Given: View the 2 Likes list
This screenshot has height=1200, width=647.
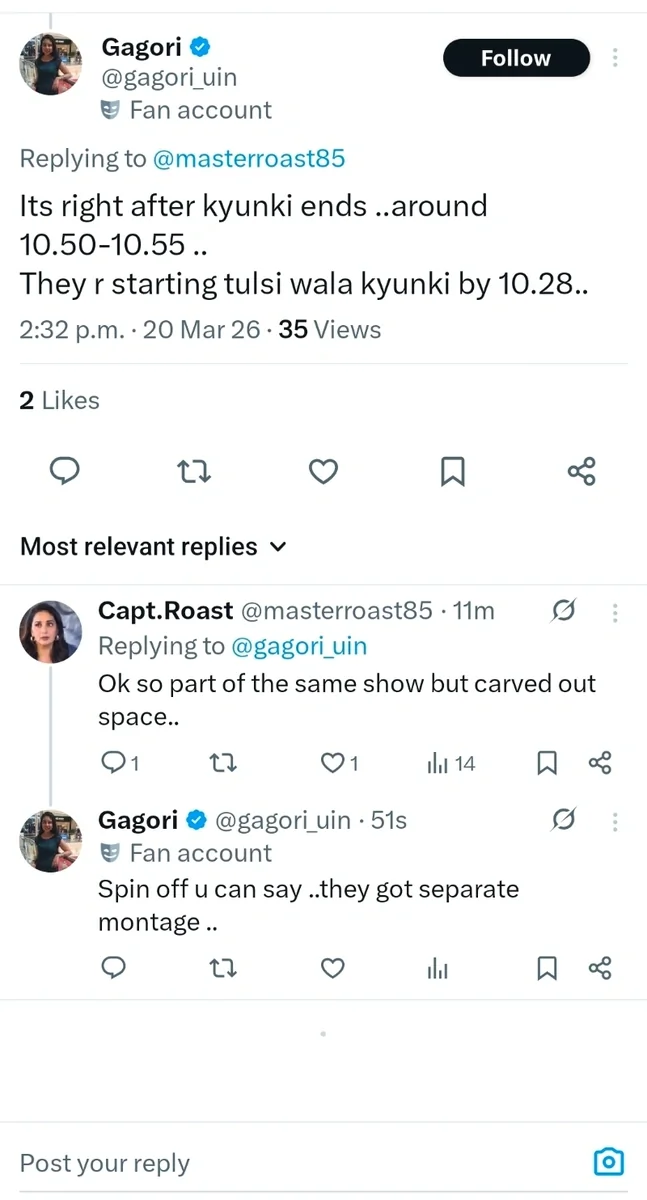Looking at the screenshot, I should 59,400.
